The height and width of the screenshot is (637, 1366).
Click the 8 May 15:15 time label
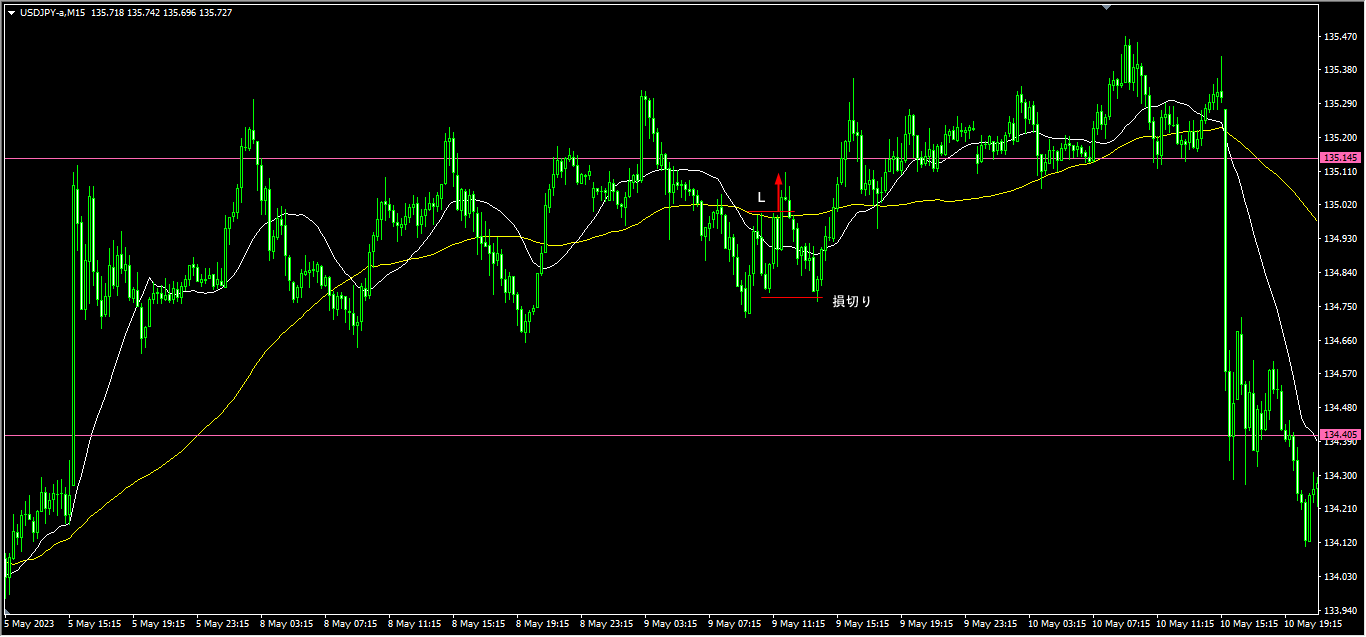(477, 623)
